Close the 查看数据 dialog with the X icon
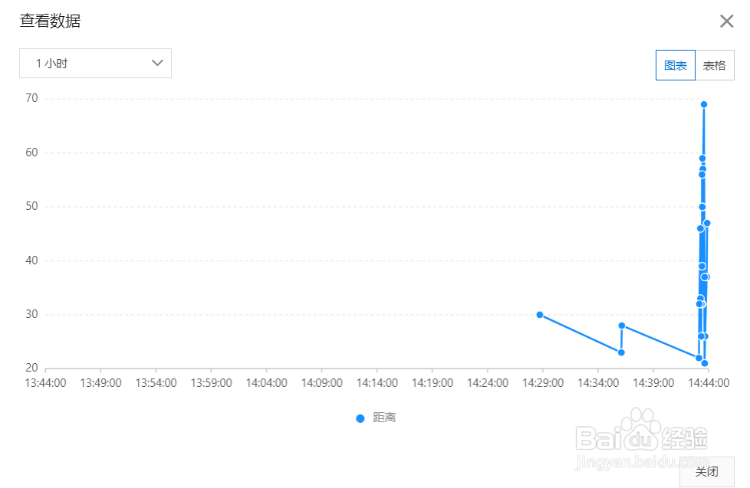Screen dimensions: 750x488 click(x=727, y=21)
